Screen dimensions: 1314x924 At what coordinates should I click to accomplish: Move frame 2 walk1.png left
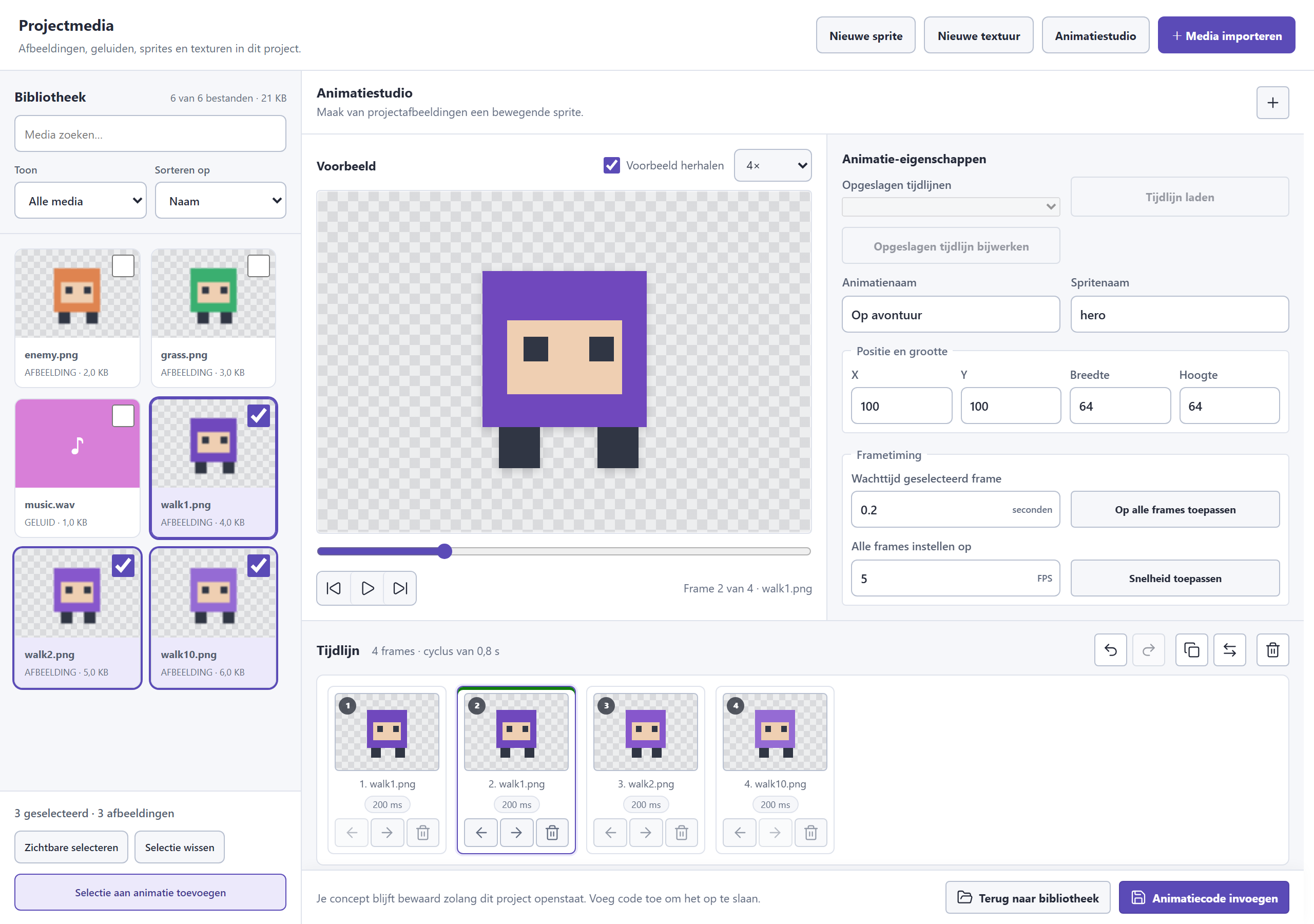pyautogui.click(x=481, y=832)
